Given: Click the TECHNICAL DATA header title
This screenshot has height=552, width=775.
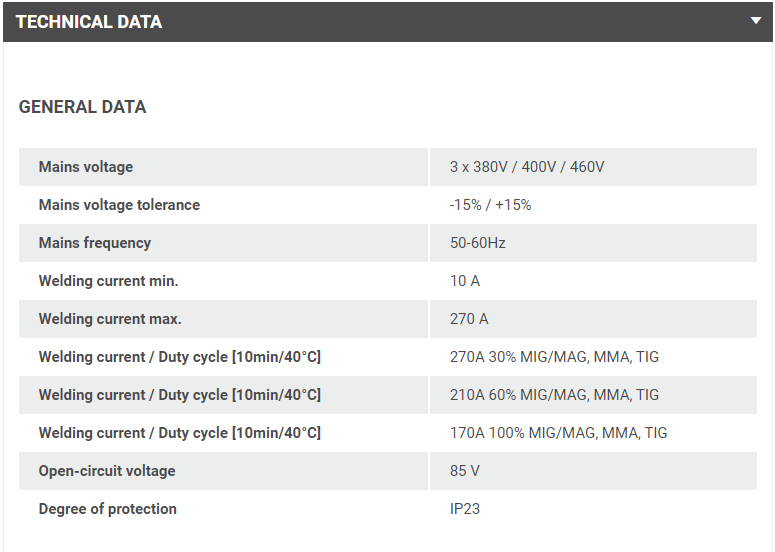Looking at the screenshot, I should 89,22.
